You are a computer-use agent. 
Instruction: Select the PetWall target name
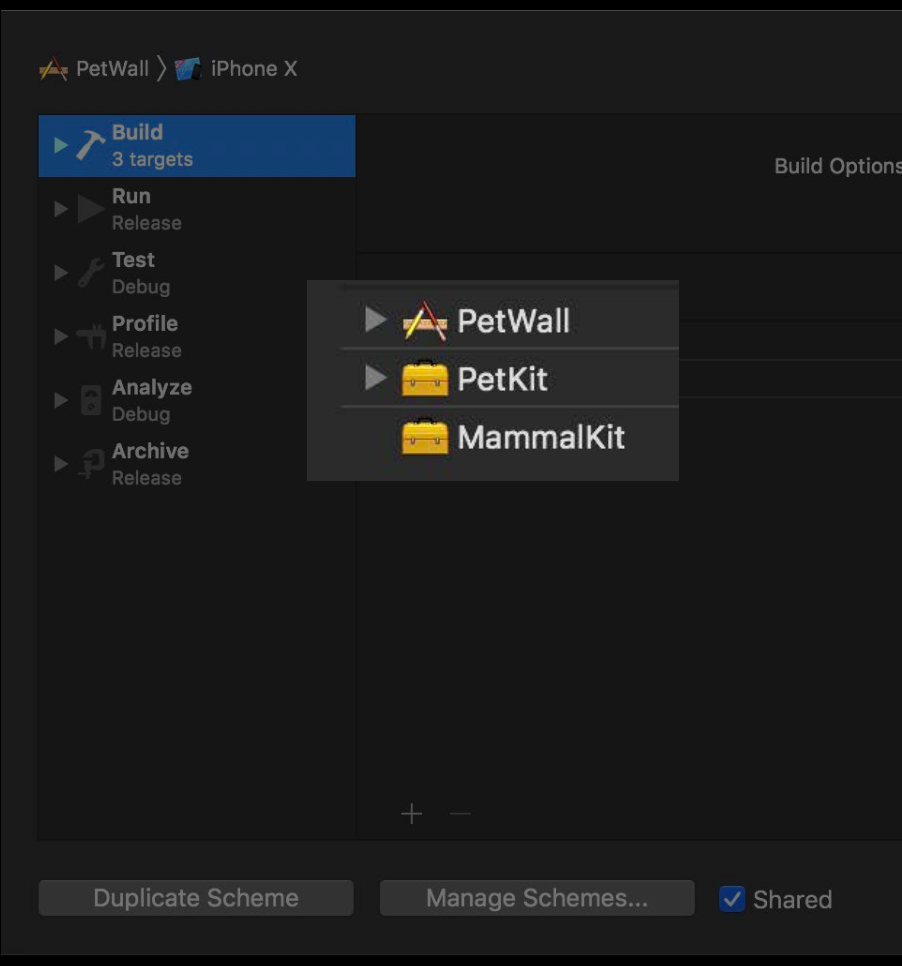point(514,321)
